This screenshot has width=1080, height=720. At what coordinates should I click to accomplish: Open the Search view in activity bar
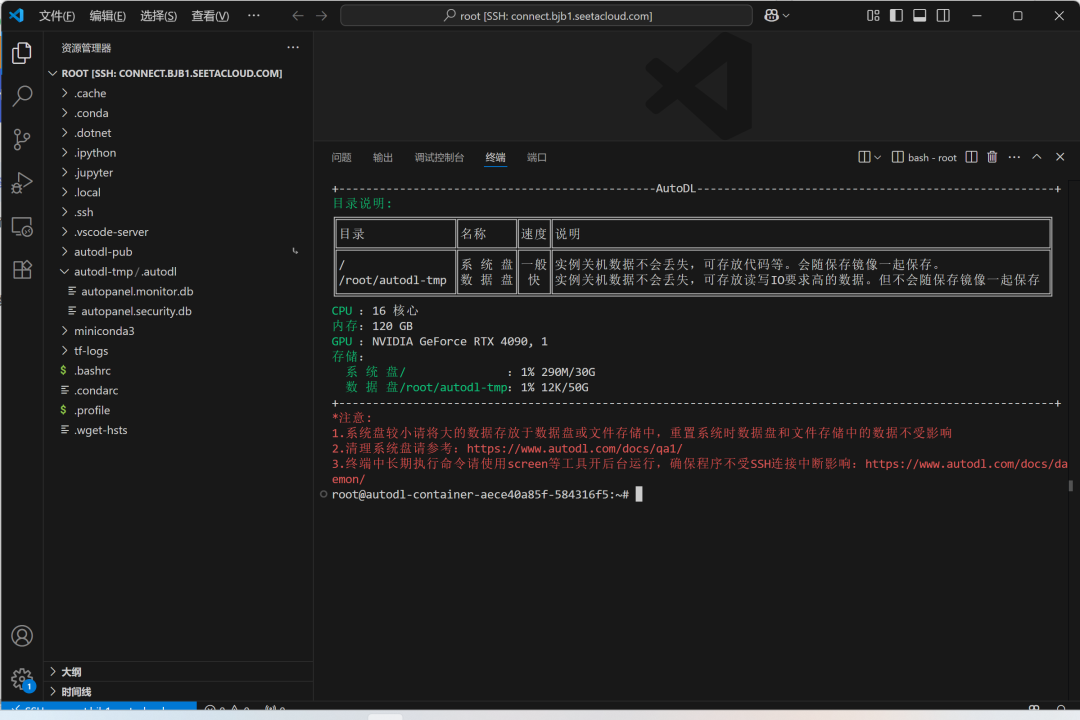pos(22,96)
